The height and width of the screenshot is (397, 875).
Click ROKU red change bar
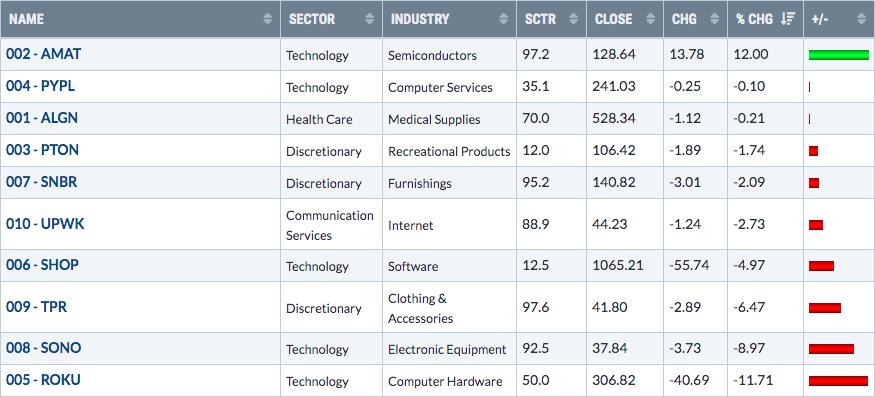click(839, 381)
